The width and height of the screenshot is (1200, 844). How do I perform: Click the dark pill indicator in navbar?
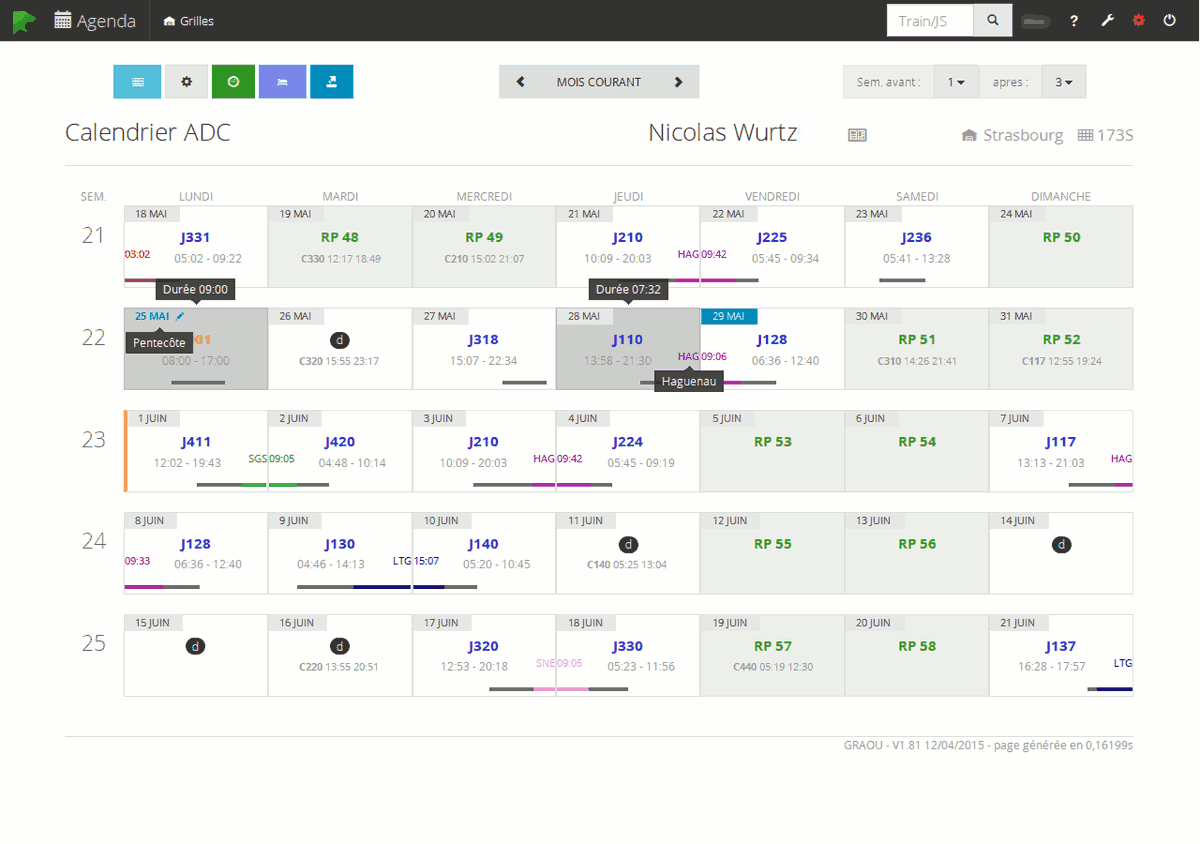point(1036,21)
